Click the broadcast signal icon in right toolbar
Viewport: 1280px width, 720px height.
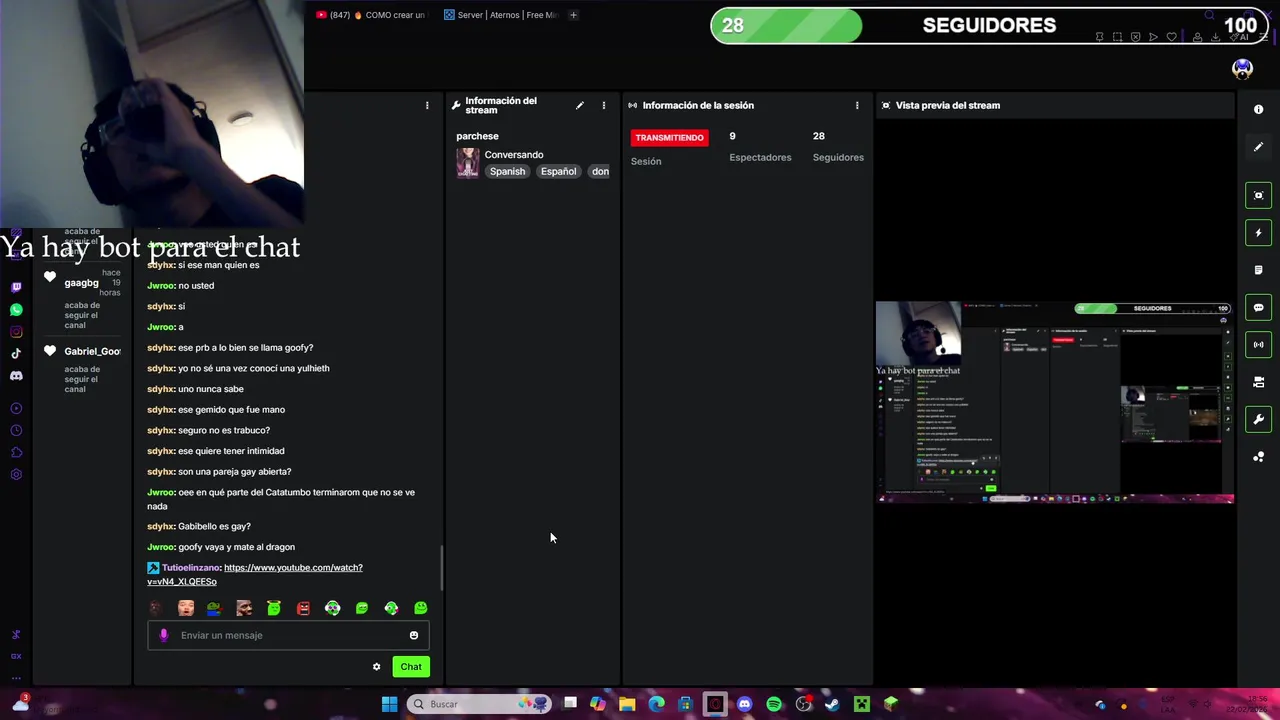point(1258,345)
